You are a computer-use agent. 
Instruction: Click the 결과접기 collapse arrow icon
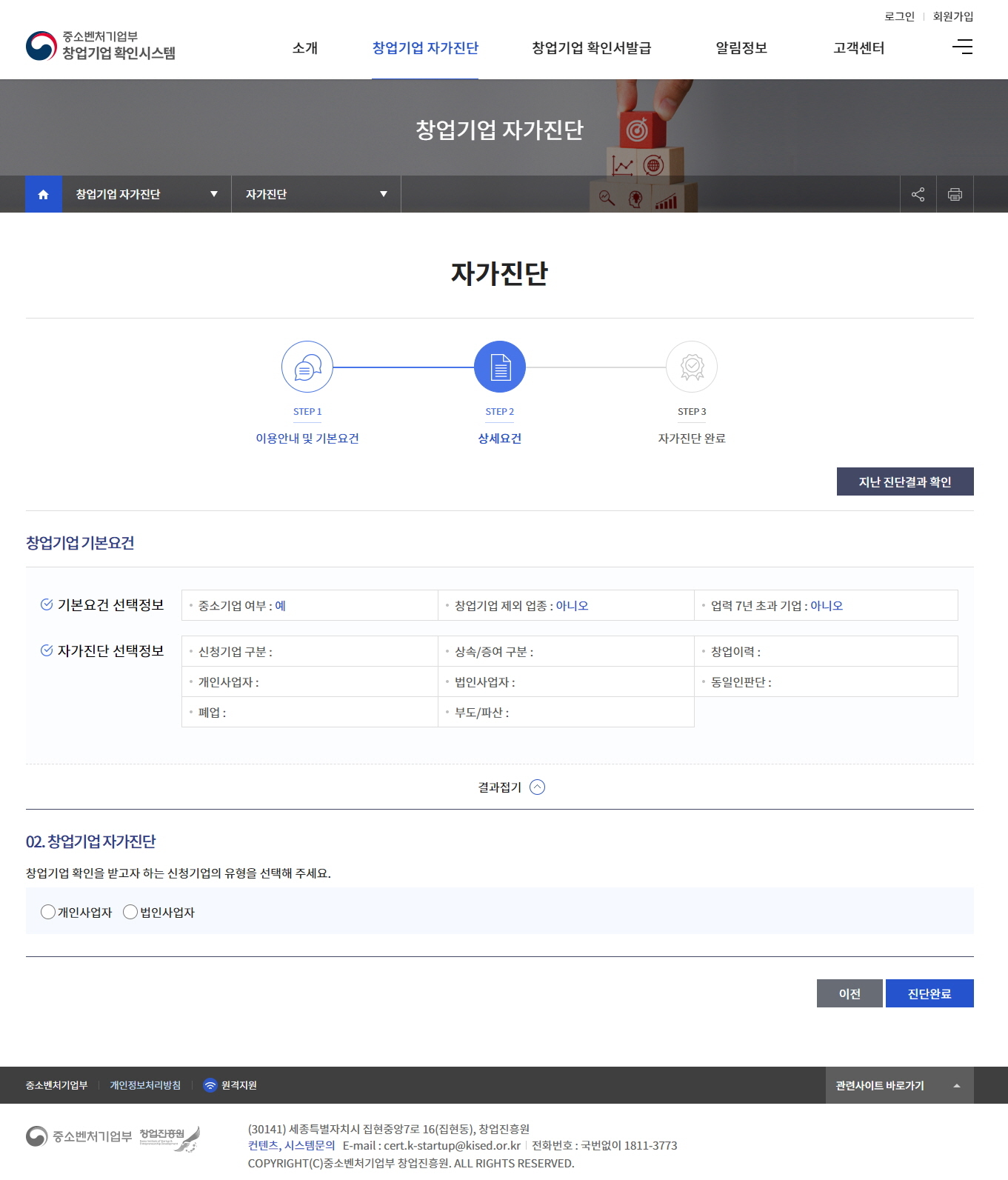(x=538, y=787)
